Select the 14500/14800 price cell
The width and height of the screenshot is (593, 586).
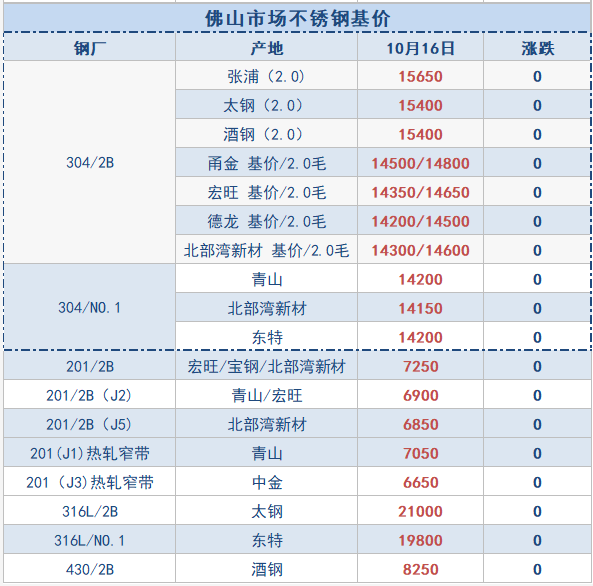[420, 163]
